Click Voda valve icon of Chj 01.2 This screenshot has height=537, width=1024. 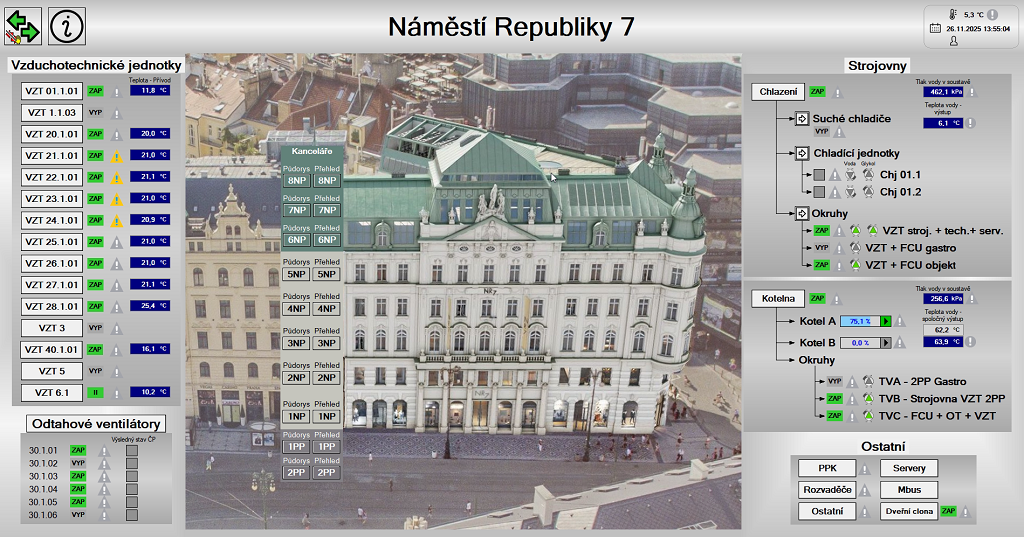(850, 191)
